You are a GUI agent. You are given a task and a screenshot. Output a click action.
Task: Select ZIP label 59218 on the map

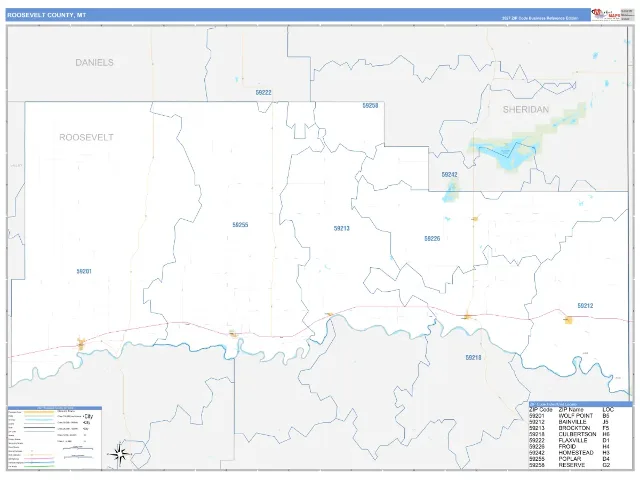tap(473, 358)
